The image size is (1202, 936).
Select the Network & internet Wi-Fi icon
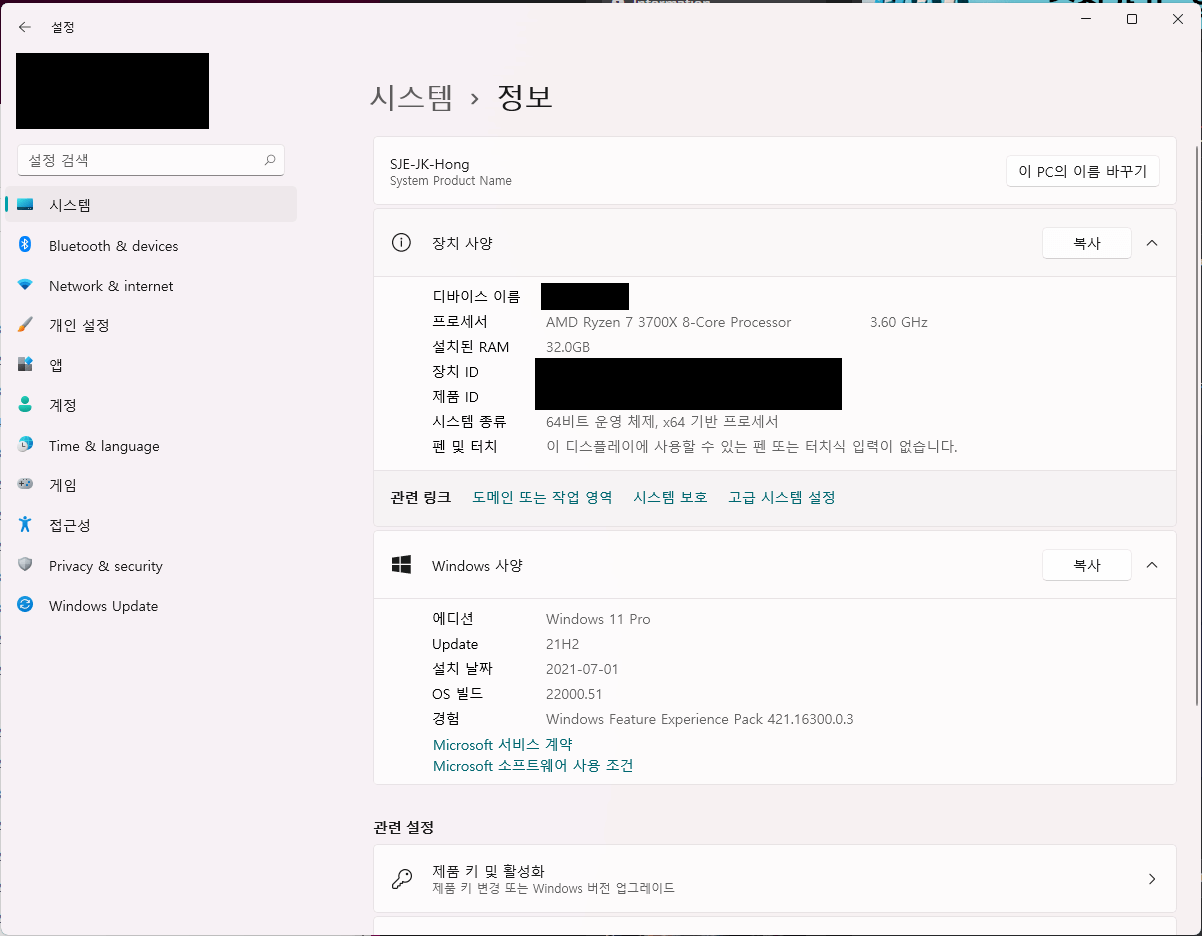[26, 285]
